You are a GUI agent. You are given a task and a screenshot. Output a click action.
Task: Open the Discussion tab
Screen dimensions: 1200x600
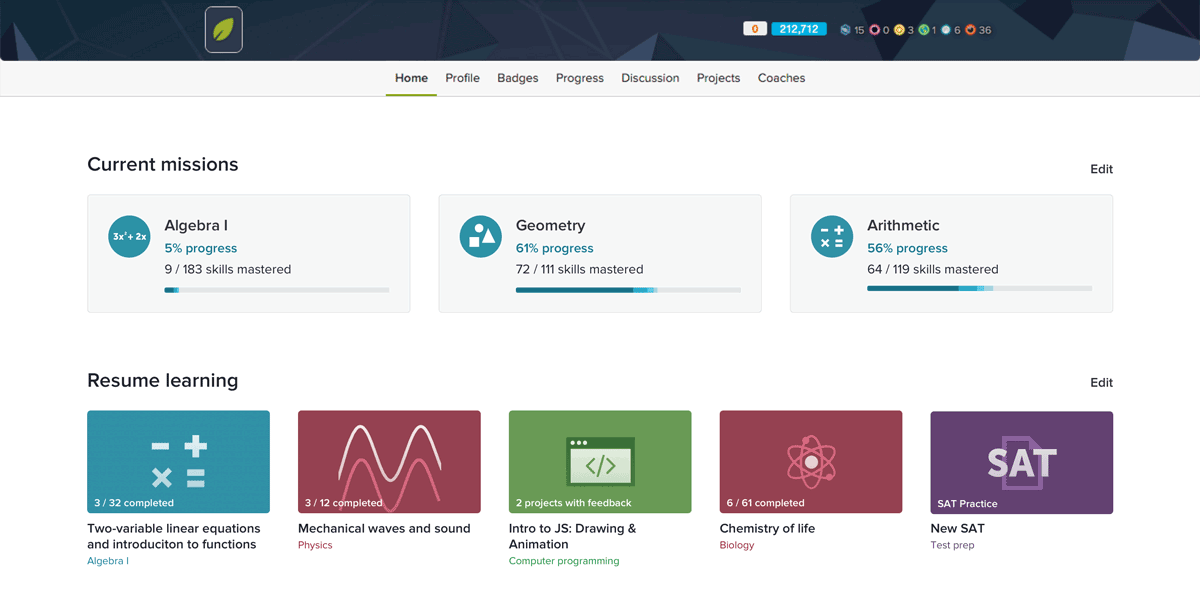(x=650, y=78)
